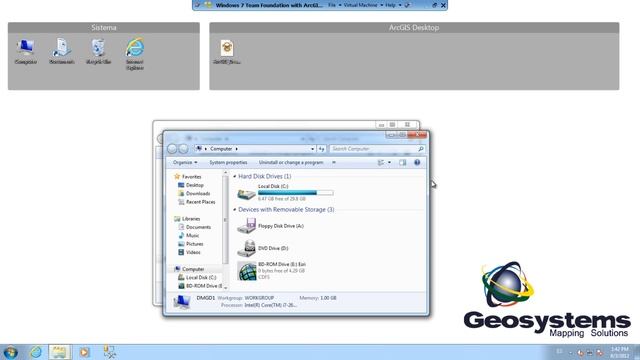Open the Organize dropdown menu
640x360 pixels.
pos(185,162)
